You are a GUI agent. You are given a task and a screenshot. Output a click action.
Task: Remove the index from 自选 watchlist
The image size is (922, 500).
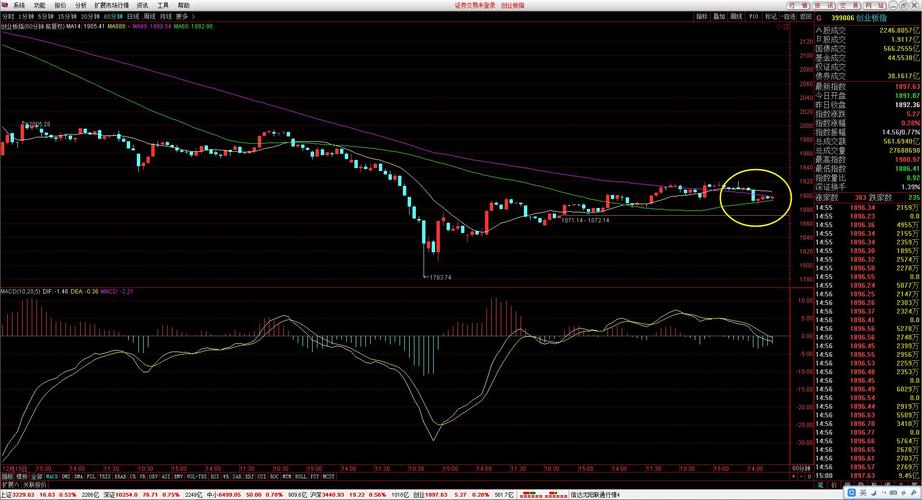coord(788,16)
